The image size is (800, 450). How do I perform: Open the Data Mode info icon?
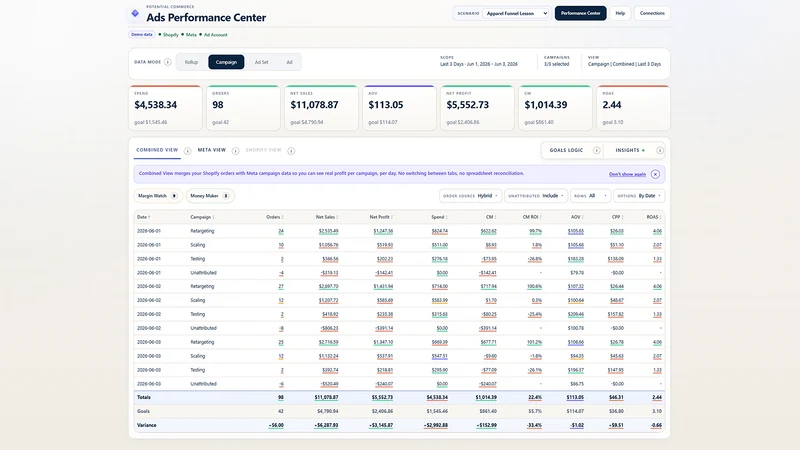click(167, 62)
